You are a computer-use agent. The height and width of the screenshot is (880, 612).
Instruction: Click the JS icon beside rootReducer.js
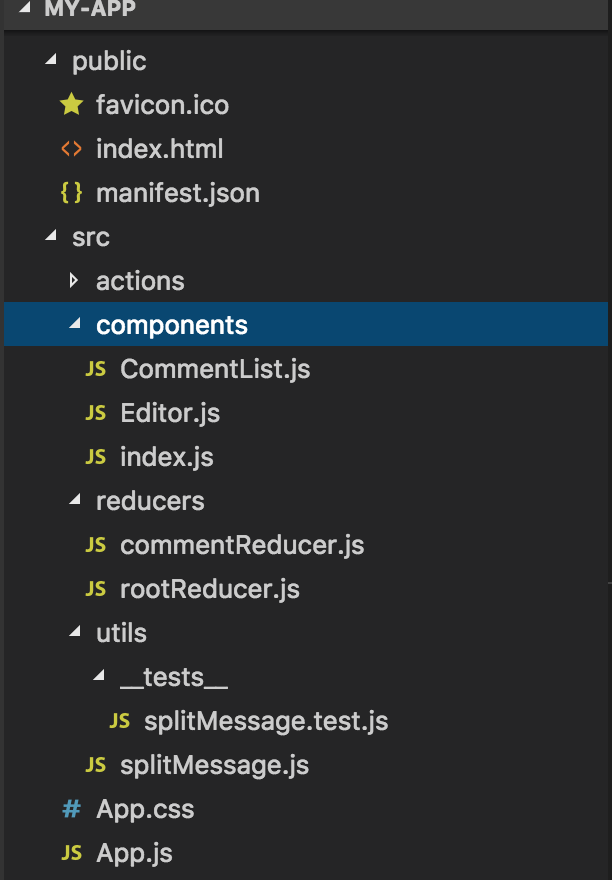96,589
